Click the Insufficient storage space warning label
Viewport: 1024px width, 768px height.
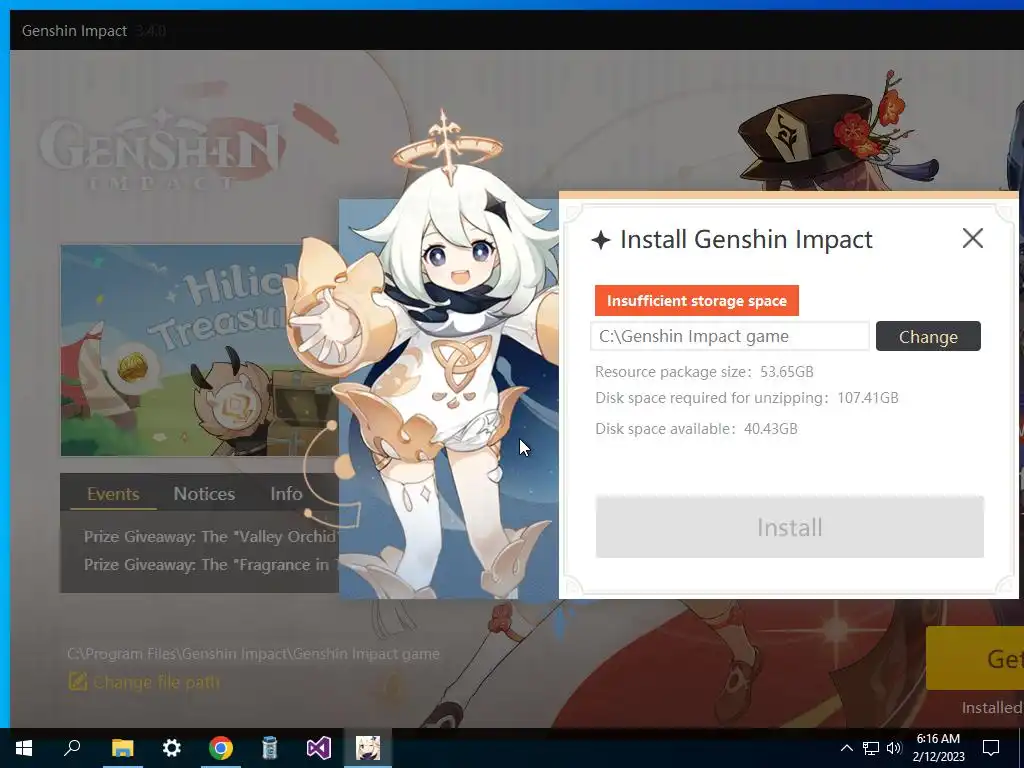click(x=696, y=300)
